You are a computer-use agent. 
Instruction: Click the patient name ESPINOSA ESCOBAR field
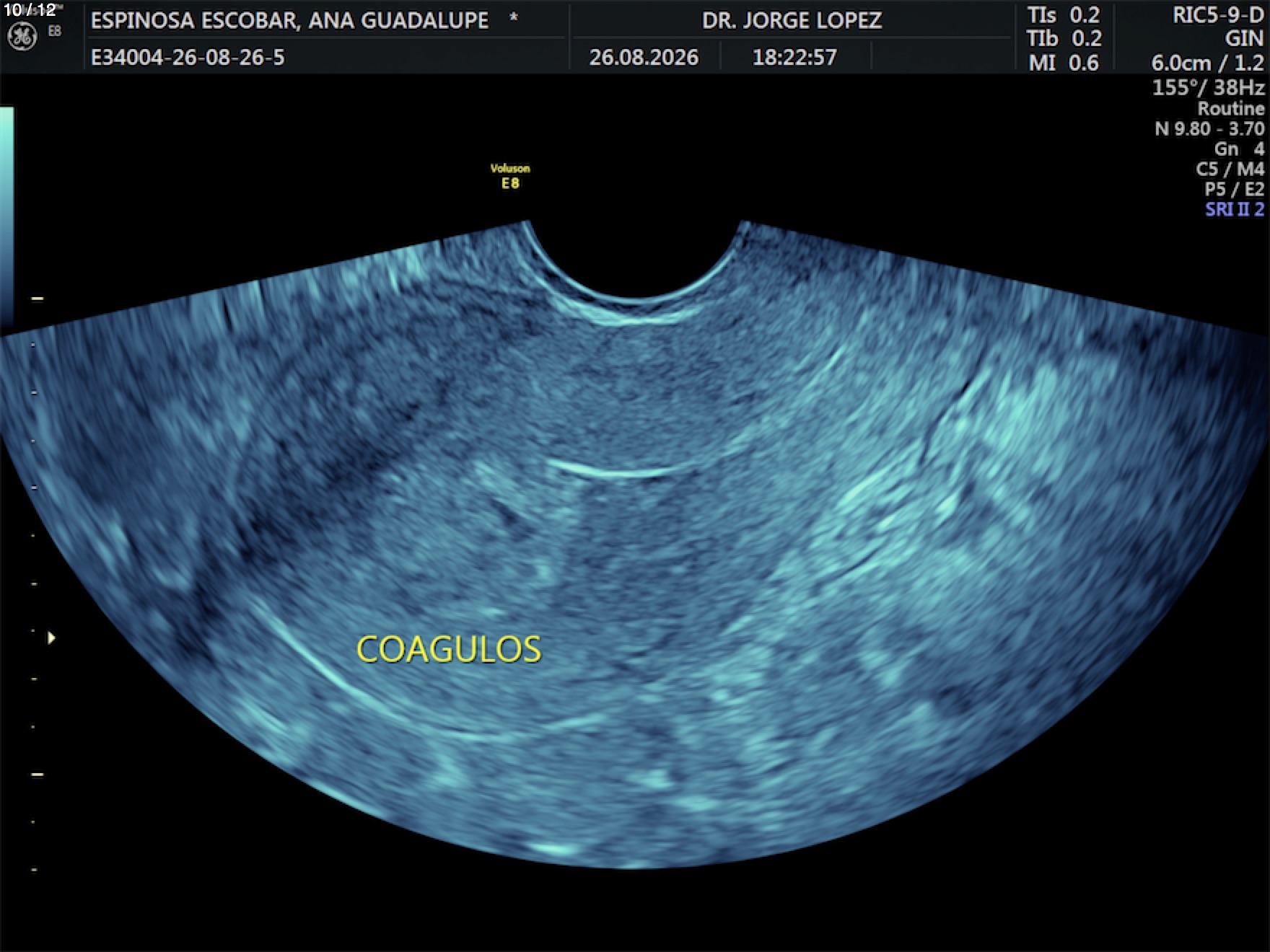point(289,20)
